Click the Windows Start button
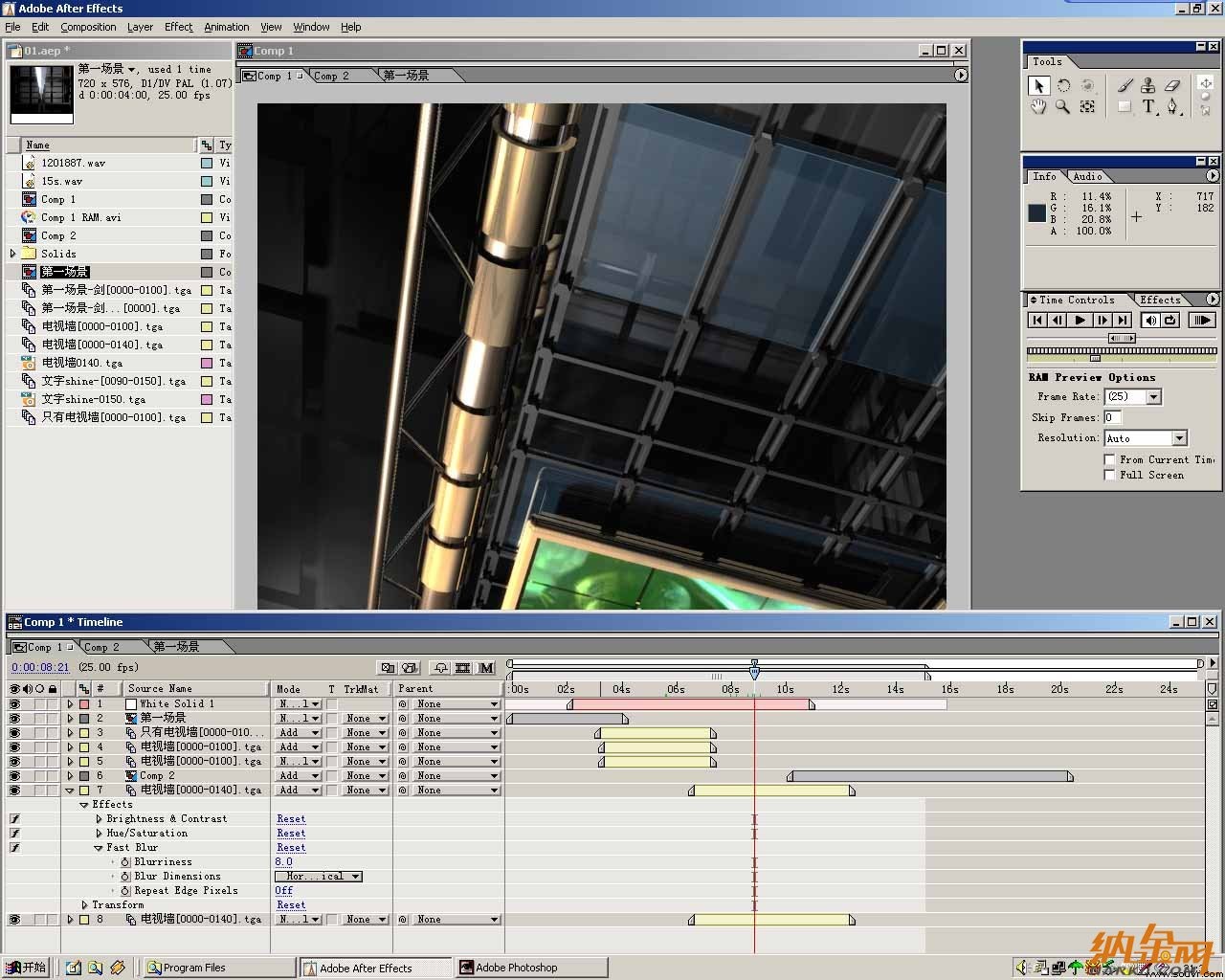 click(26, 968)
